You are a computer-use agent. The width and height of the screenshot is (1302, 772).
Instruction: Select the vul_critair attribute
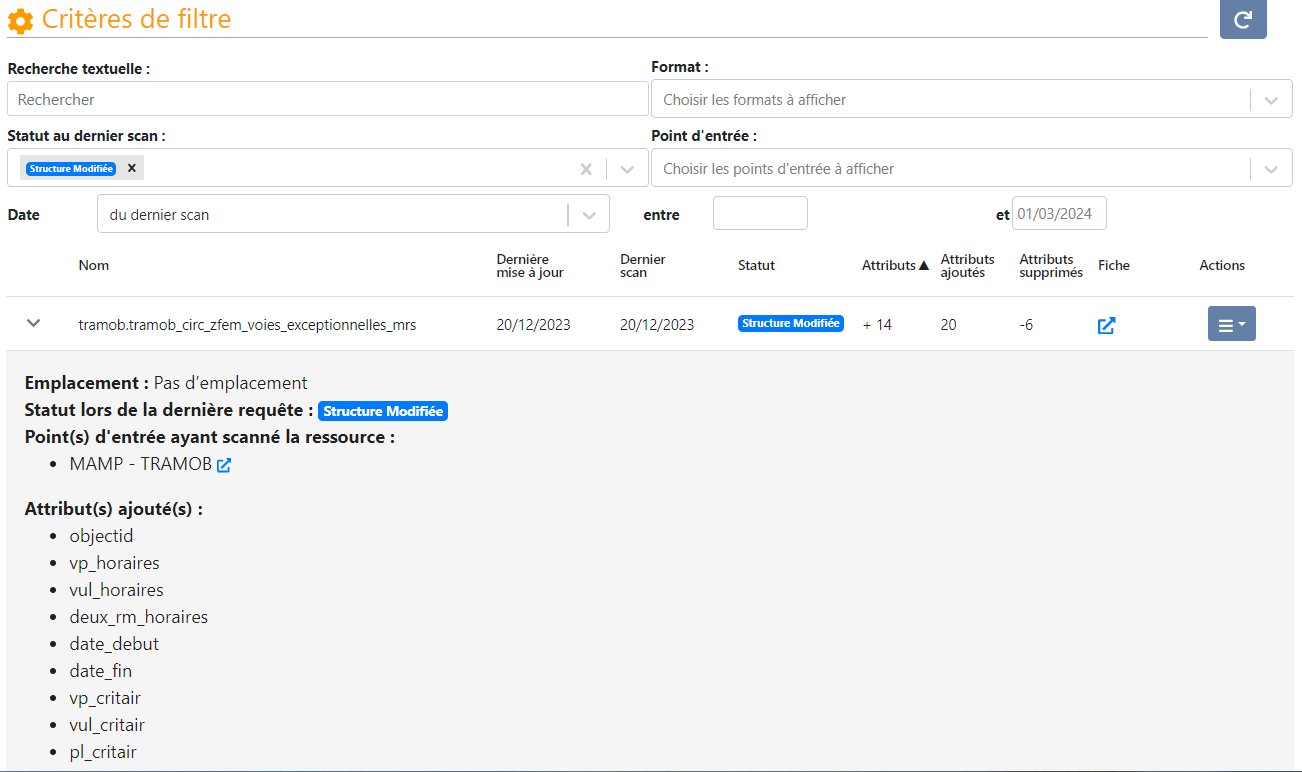click(107, 725)
